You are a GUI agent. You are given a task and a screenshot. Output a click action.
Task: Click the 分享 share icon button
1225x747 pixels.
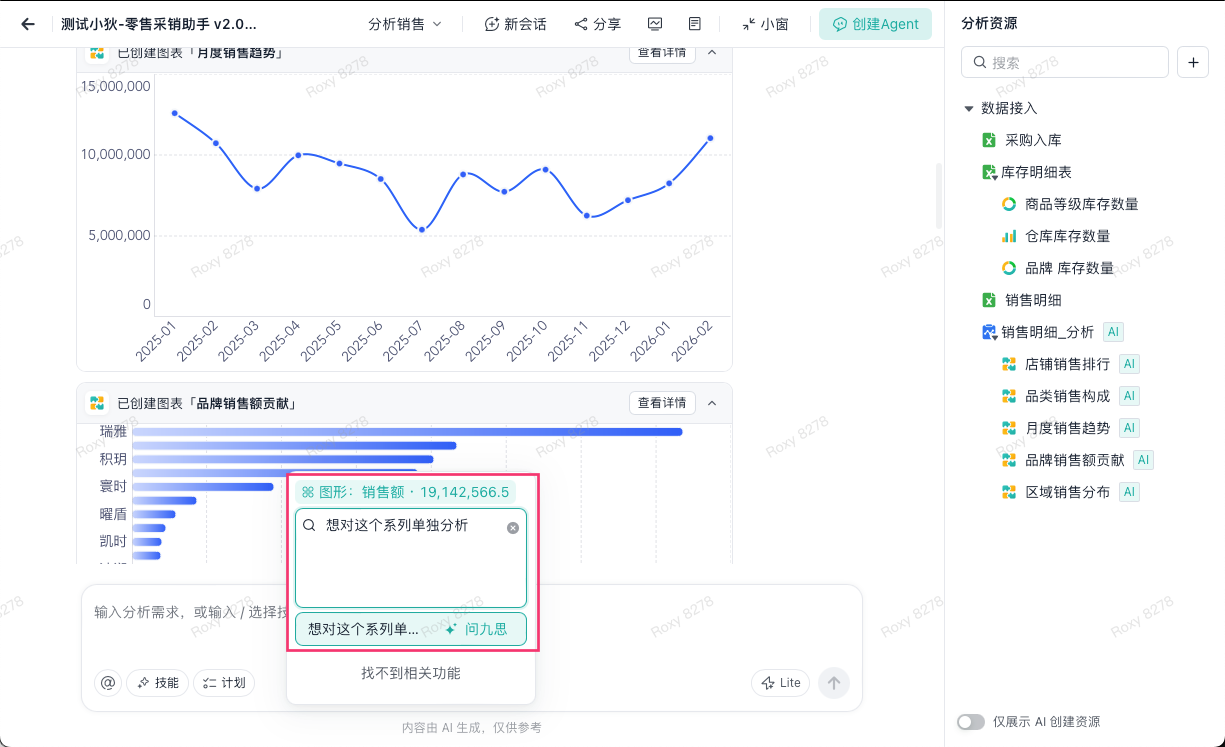[597, 24]
